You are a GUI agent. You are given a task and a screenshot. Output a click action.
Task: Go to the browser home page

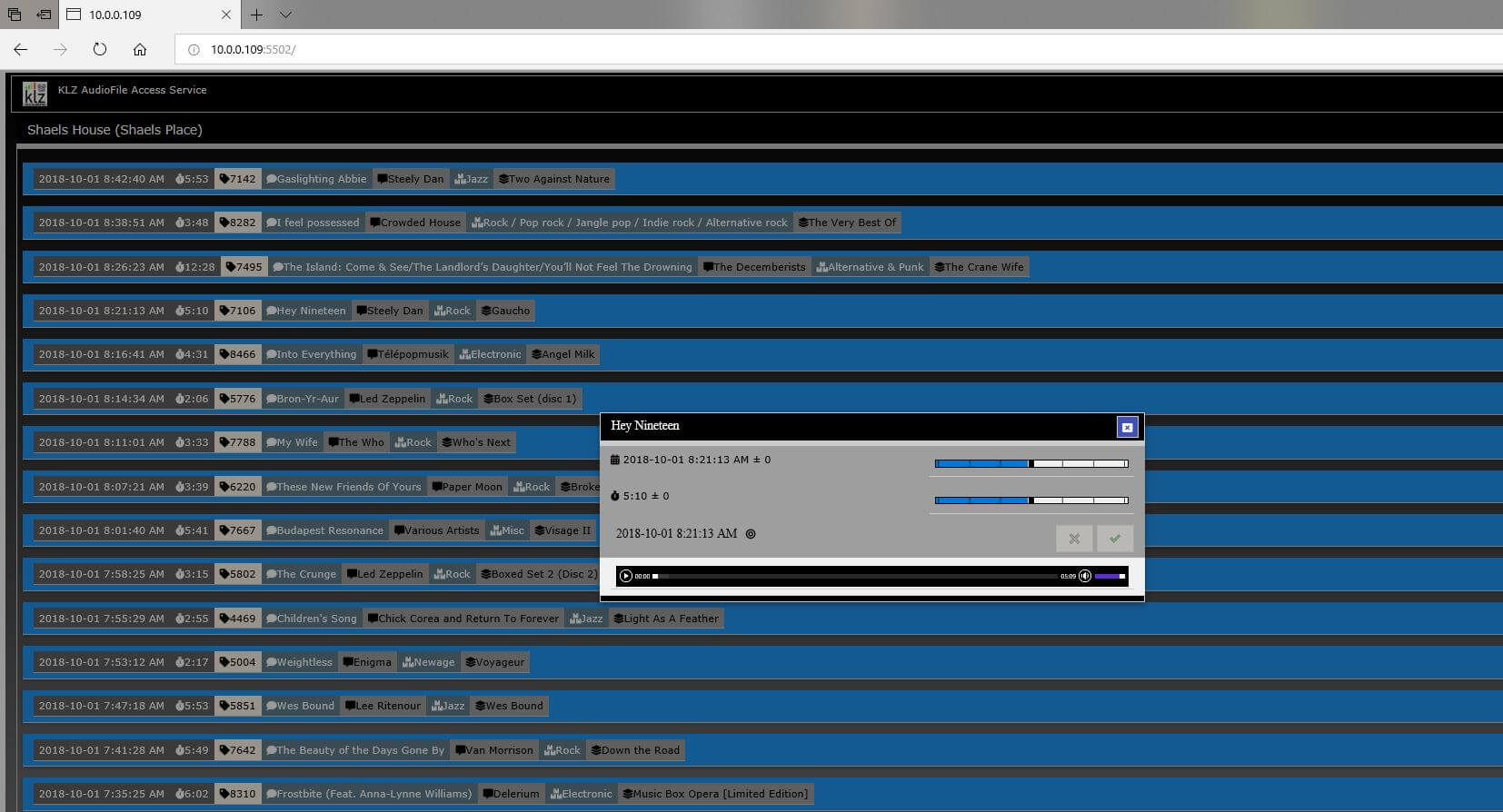(140, 49)
